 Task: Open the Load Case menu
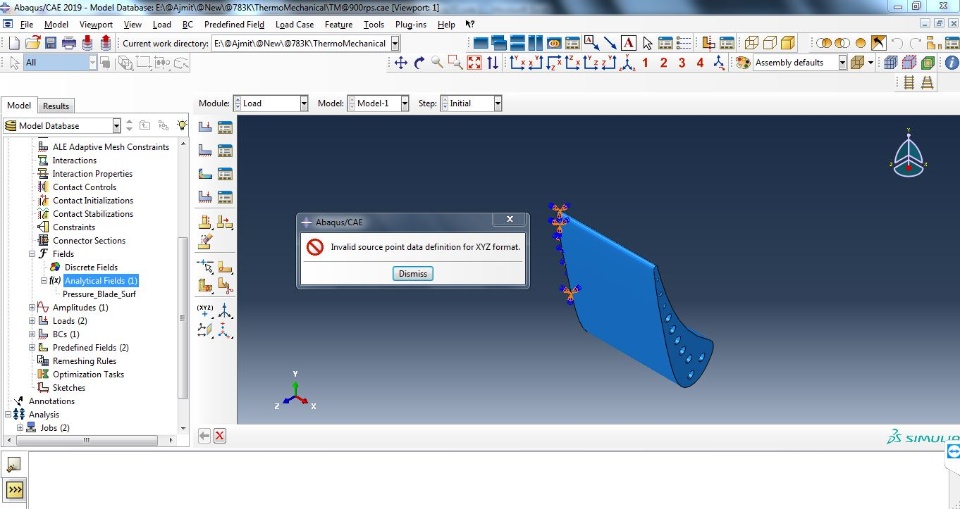pos(294,25)
